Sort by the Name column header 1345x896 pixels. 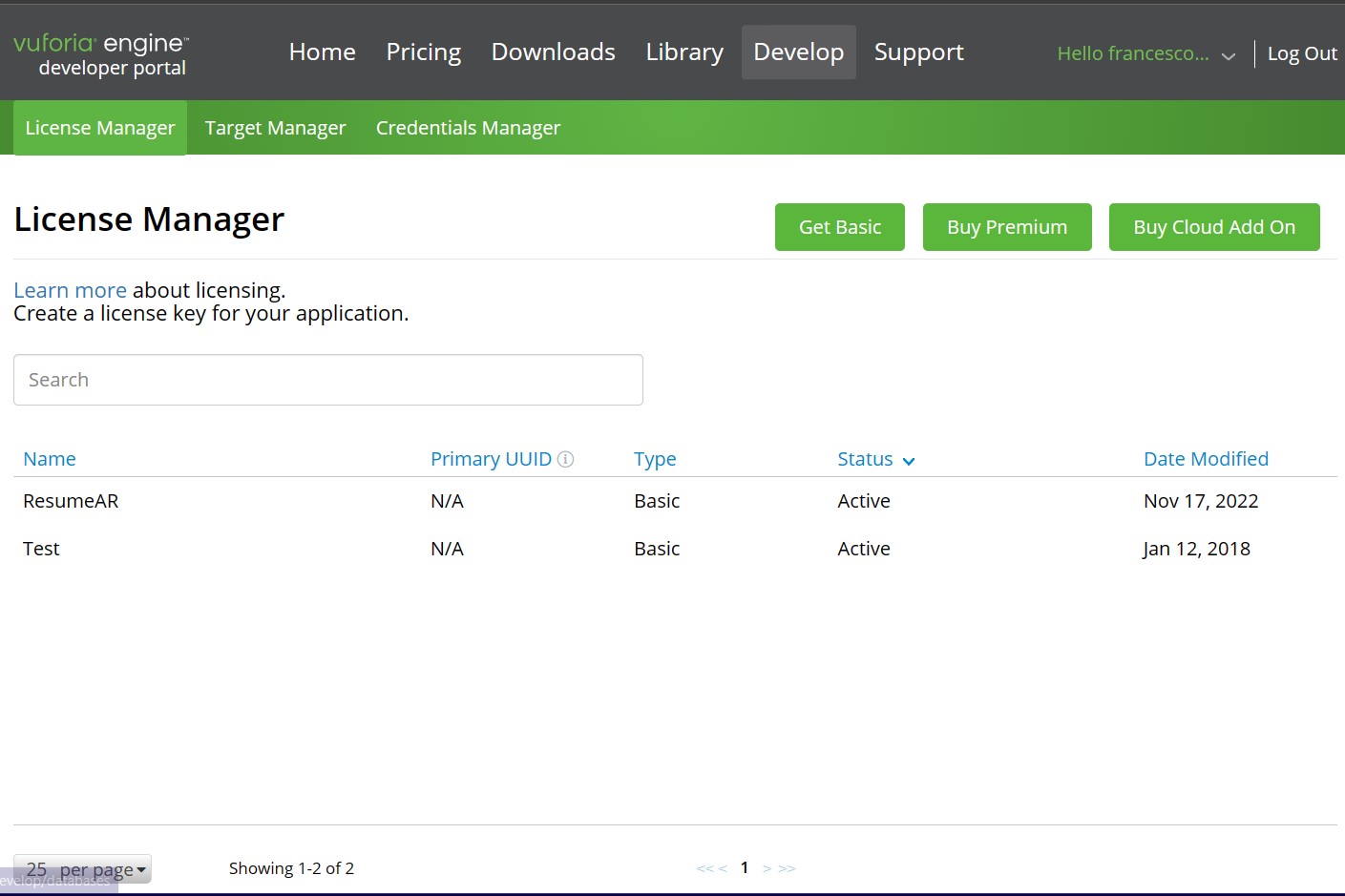pyautogui.click(x=50, y=459)
